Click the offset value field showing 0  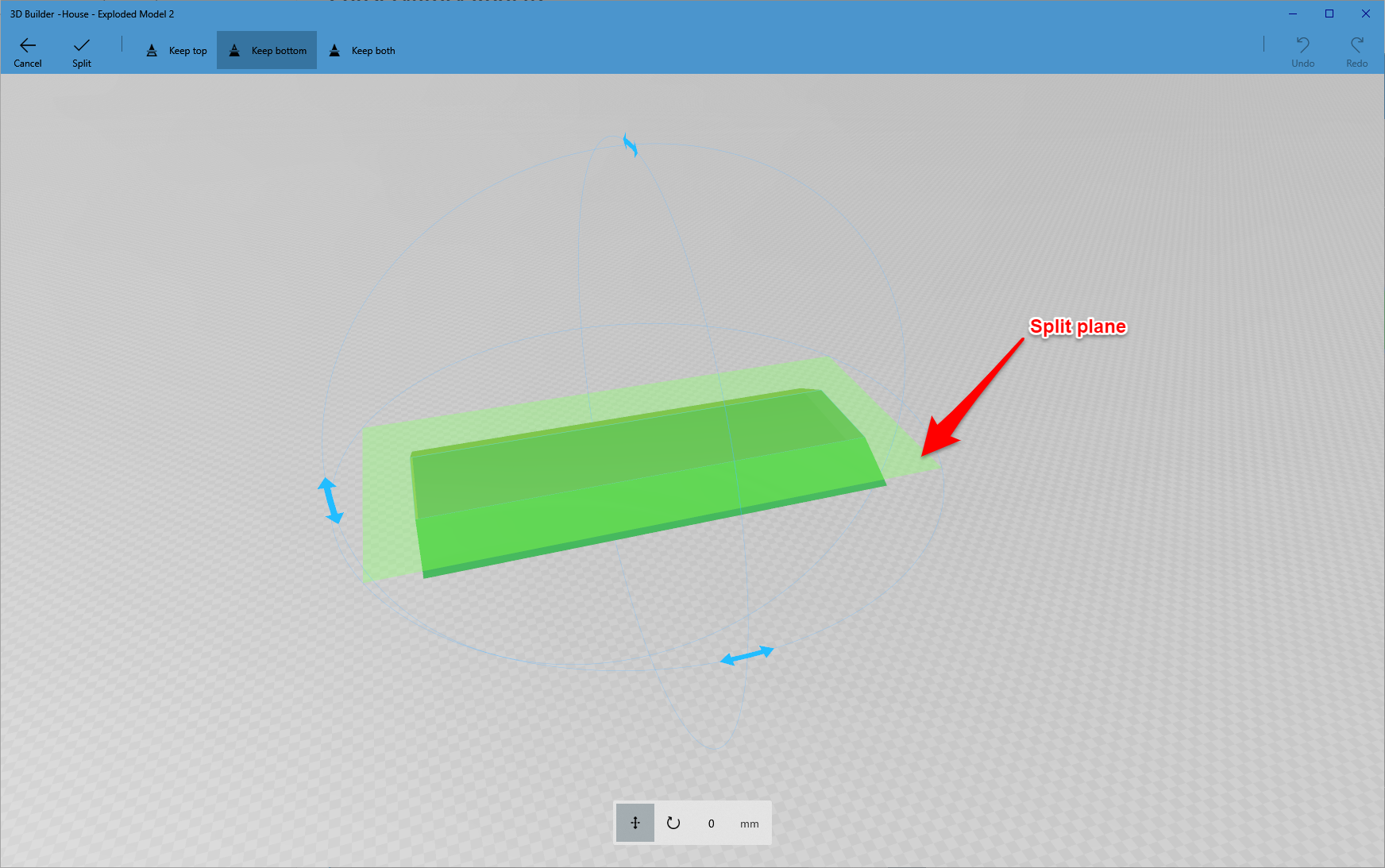[712, 824]
